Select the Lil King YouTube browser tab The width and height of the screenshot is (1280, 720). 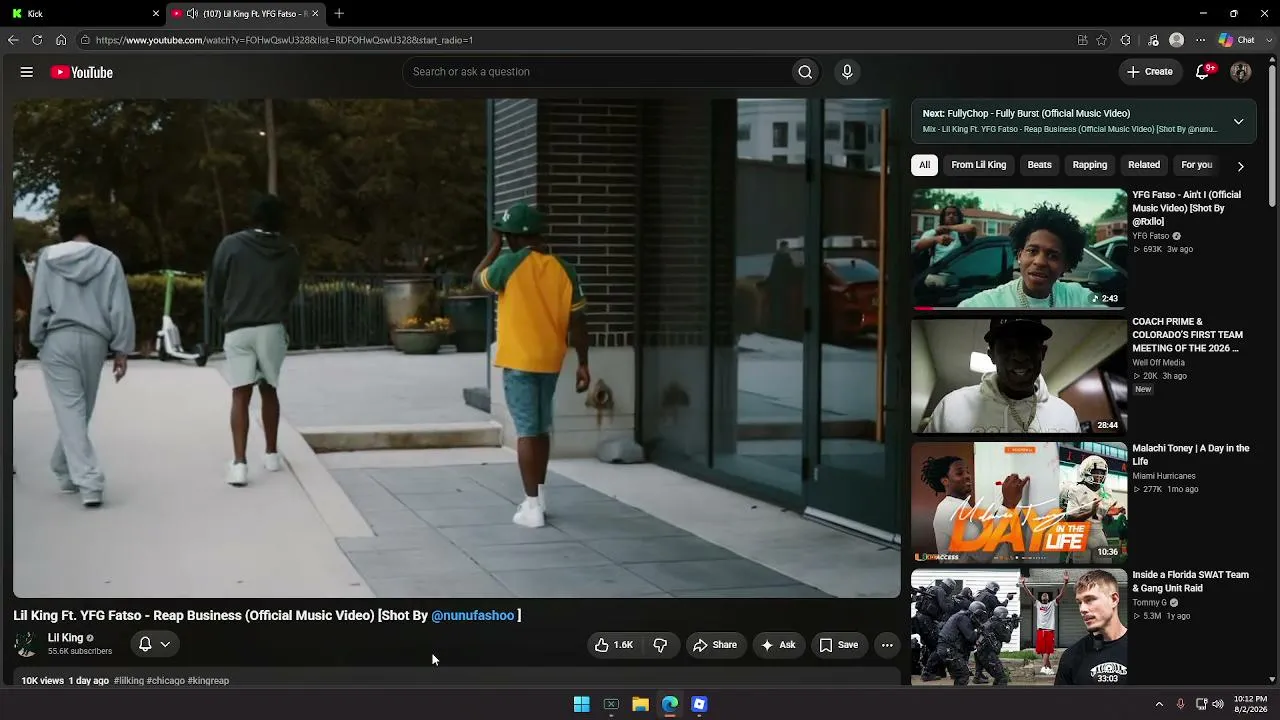245,13
